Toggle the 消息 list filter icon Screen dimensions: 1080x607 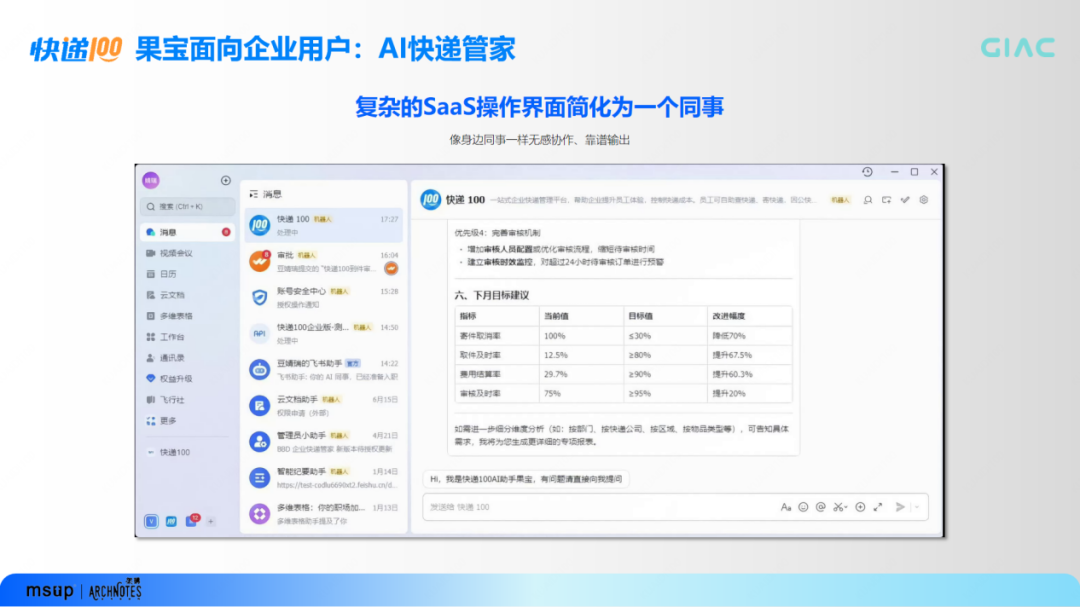click(253, 194)
